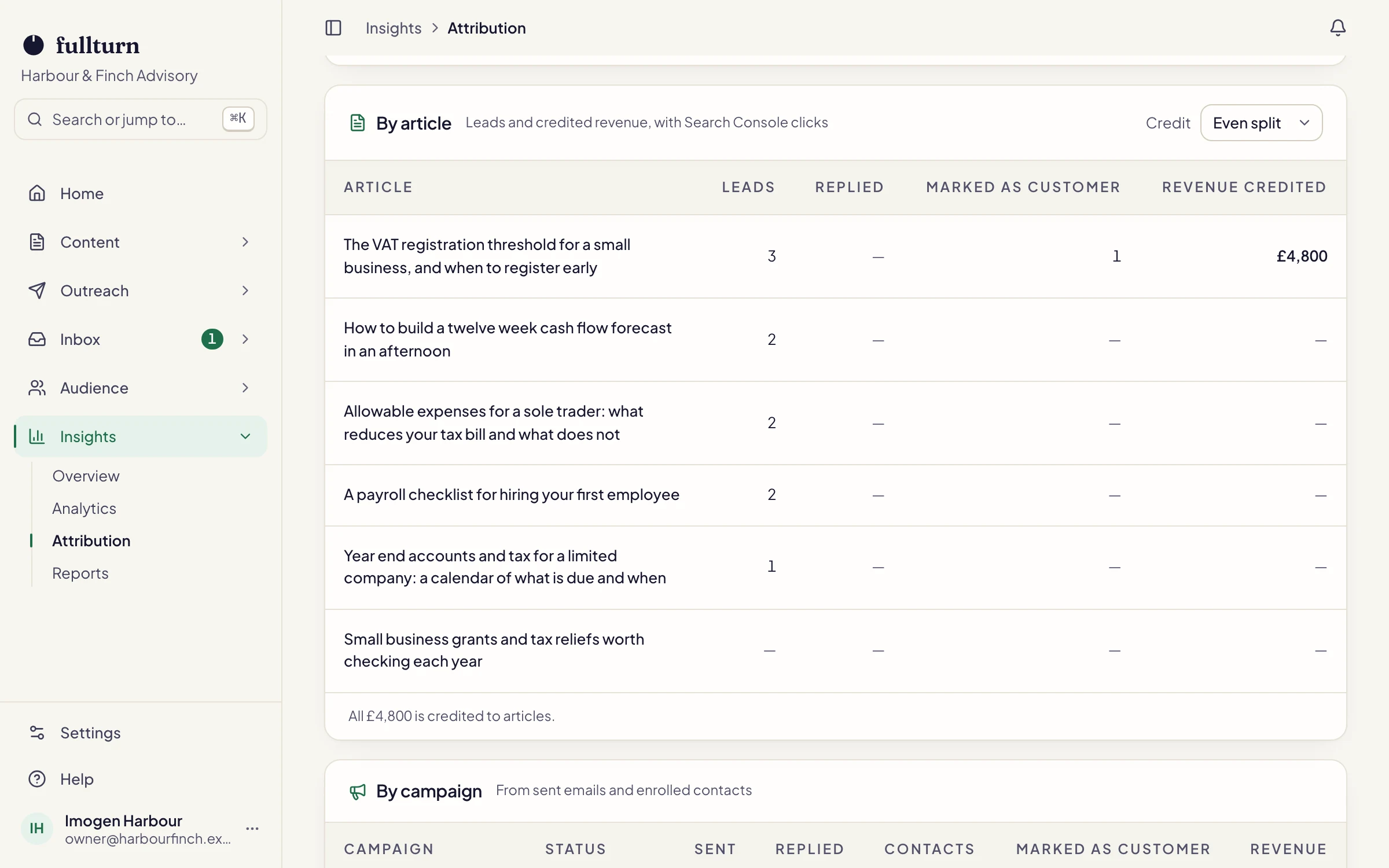Open the account options ellipsis menu

tap(252, 829)
